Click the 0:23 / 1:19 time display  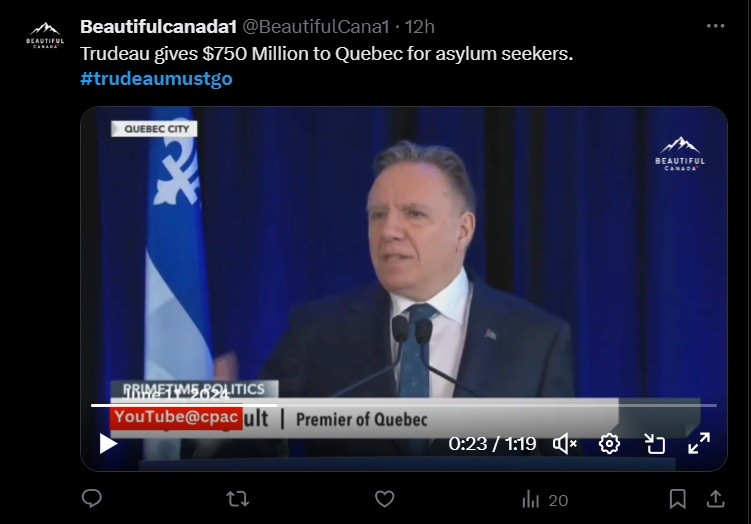[x=492, y=444]
